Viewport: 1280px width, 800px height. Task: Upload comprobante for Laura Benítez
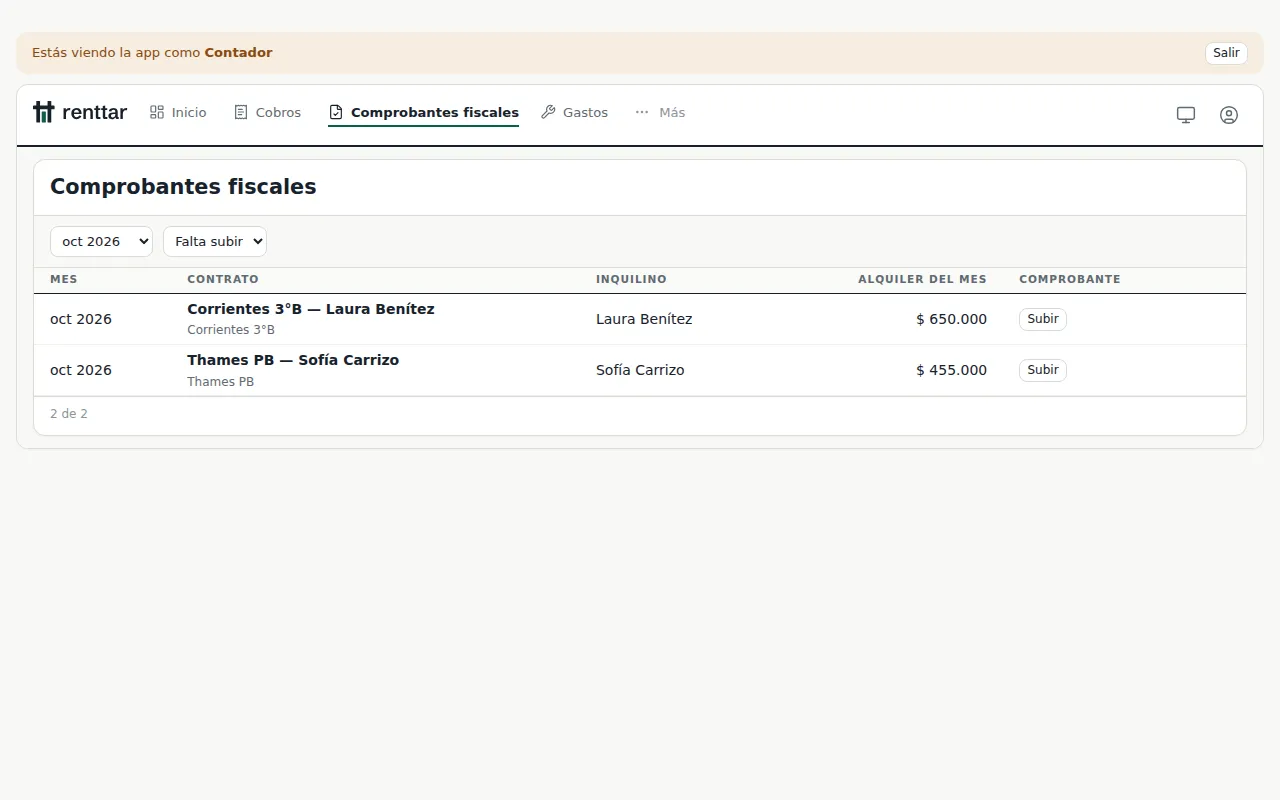1043,319
